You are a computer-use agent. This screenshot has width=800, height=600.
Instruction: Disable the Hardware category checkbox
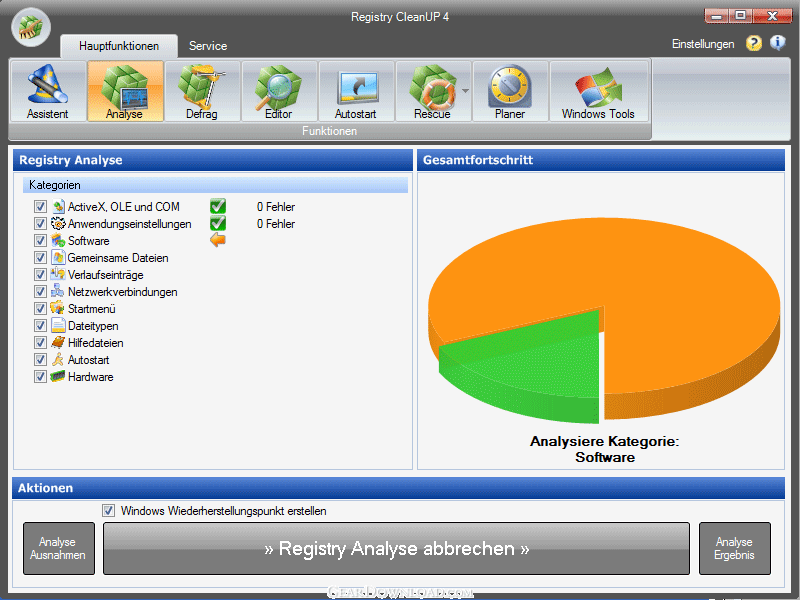[40, 377]
